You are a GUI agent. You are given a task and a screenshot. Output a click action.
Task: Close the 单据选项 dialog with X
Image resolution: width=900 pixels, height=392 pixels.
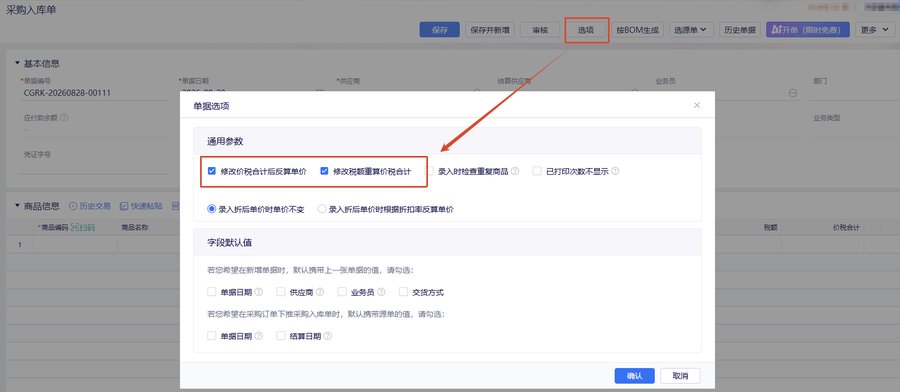coord(697,106)
